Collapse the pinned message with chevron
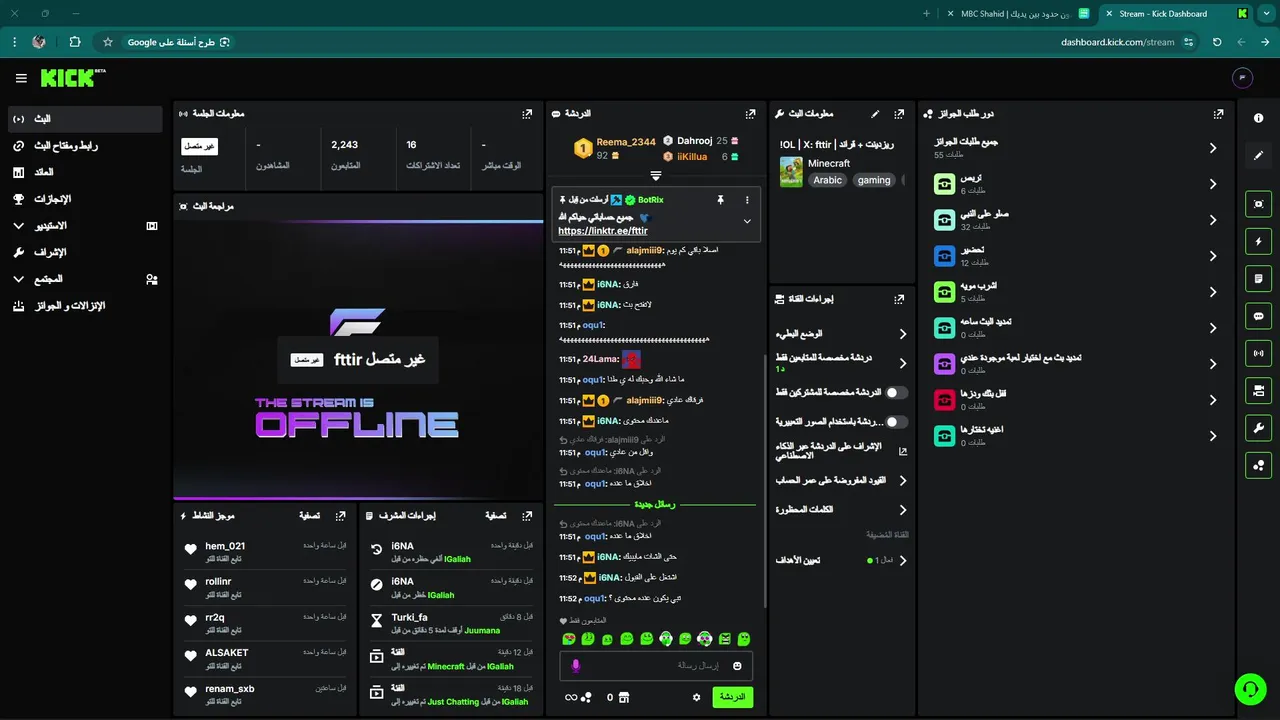The width and height of the screenshot is (1280, 720). point(746,221)
